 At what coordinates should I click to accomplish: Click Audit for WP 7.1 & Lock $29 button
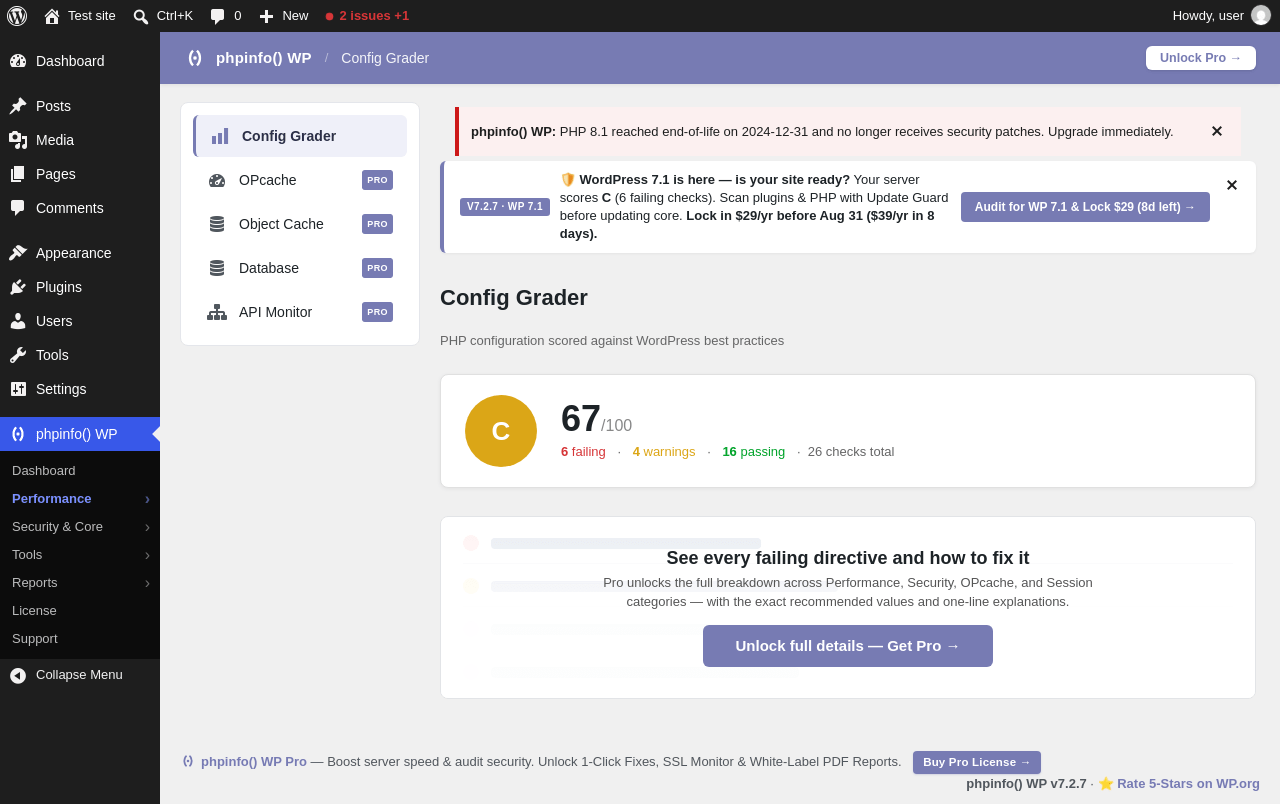point(1085,207)
